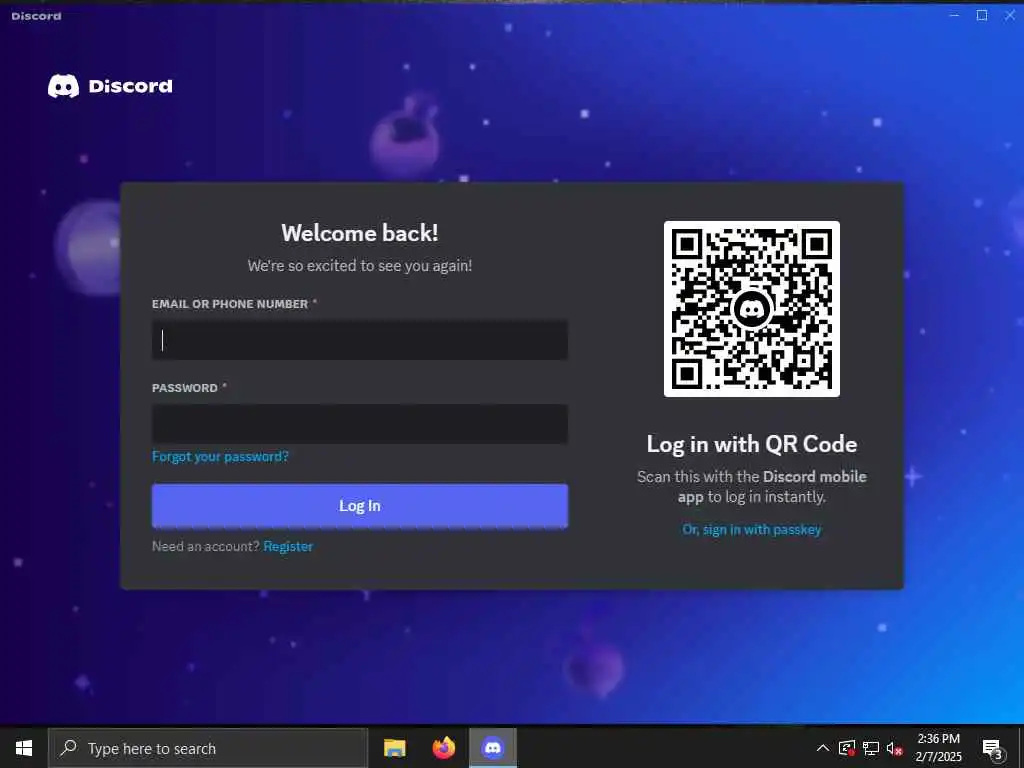The height and width of the screenshot is (768, 1024).
Task: Click the muted volume tray icon
Action: click(895, 748)
